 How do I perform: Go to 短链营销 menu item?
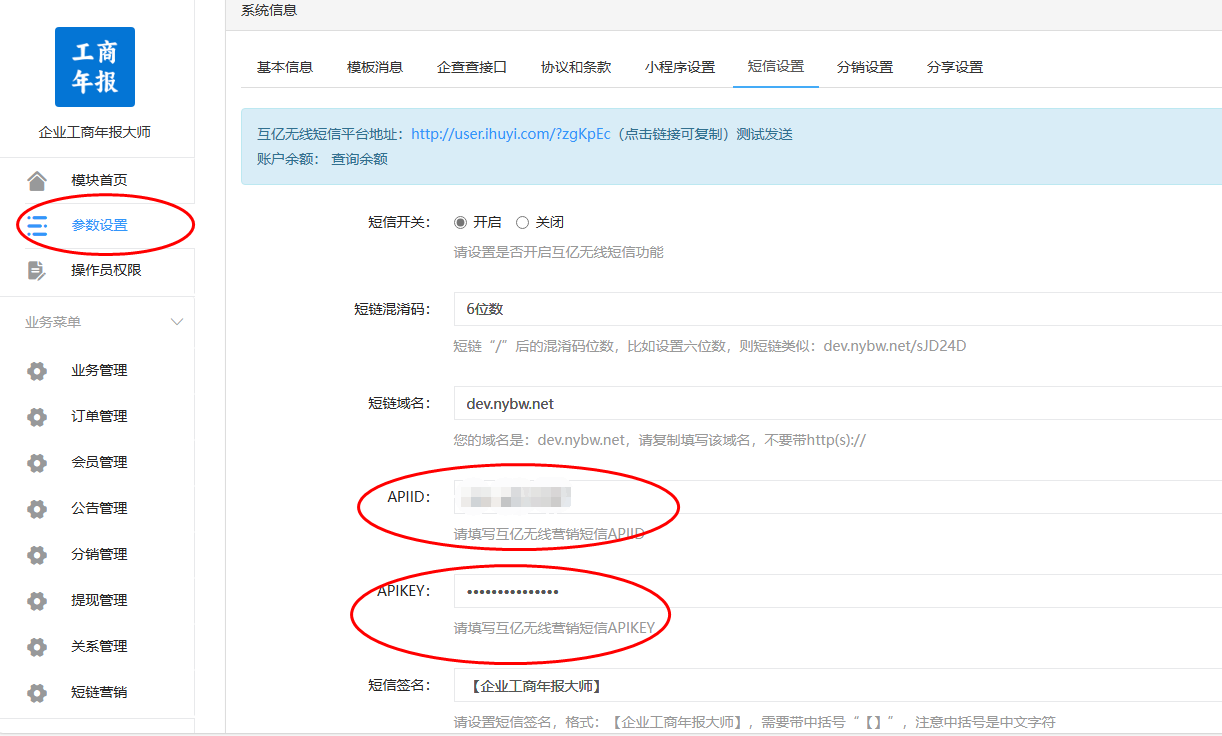point(97,692)
